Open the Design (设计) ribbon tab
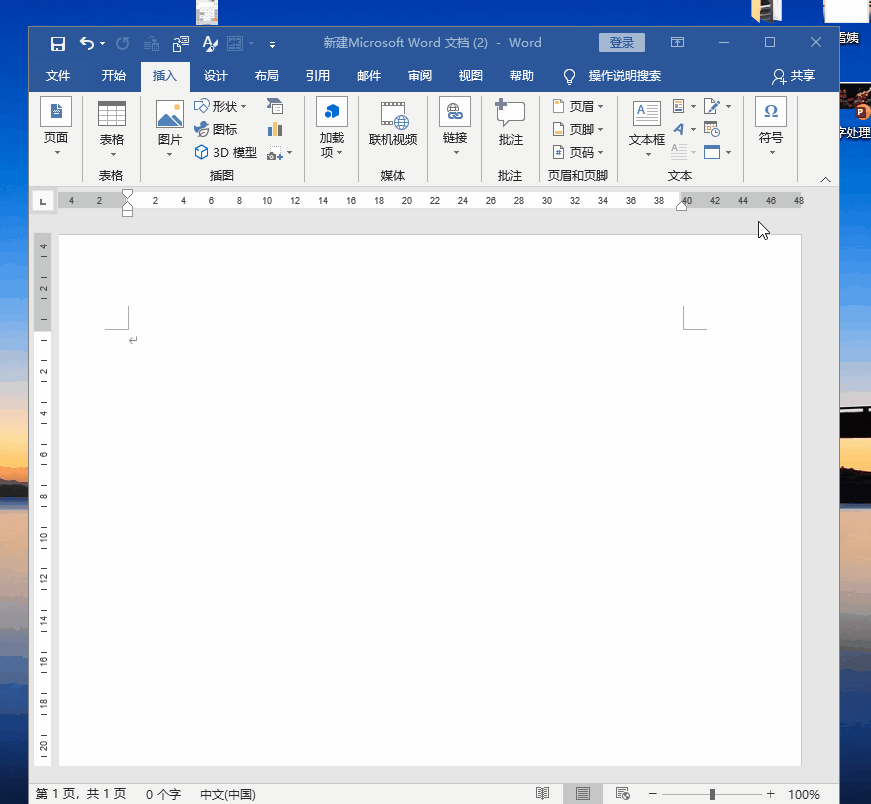 (x=215, y=76)
